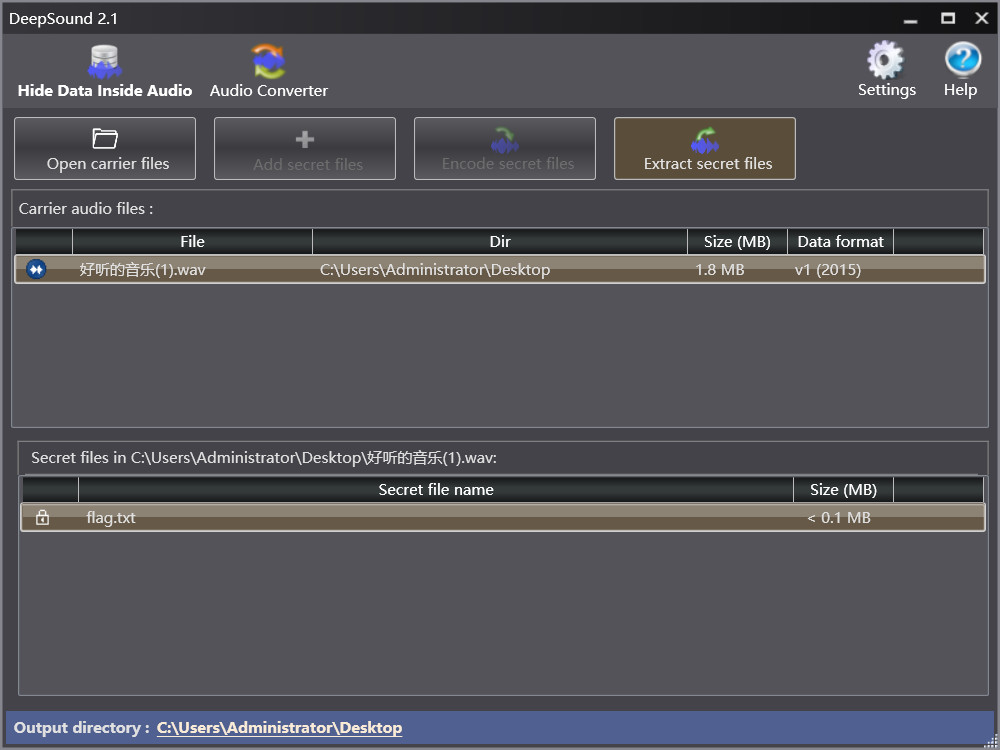The width and height of the screenshot is (1000, 750).
Task: Click the lock icon beside flag.txt
Action: [42, 517]
